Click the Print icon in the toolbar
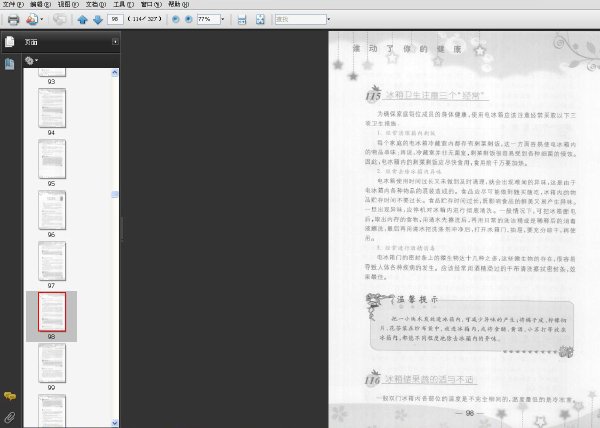 tap(13, 20)
